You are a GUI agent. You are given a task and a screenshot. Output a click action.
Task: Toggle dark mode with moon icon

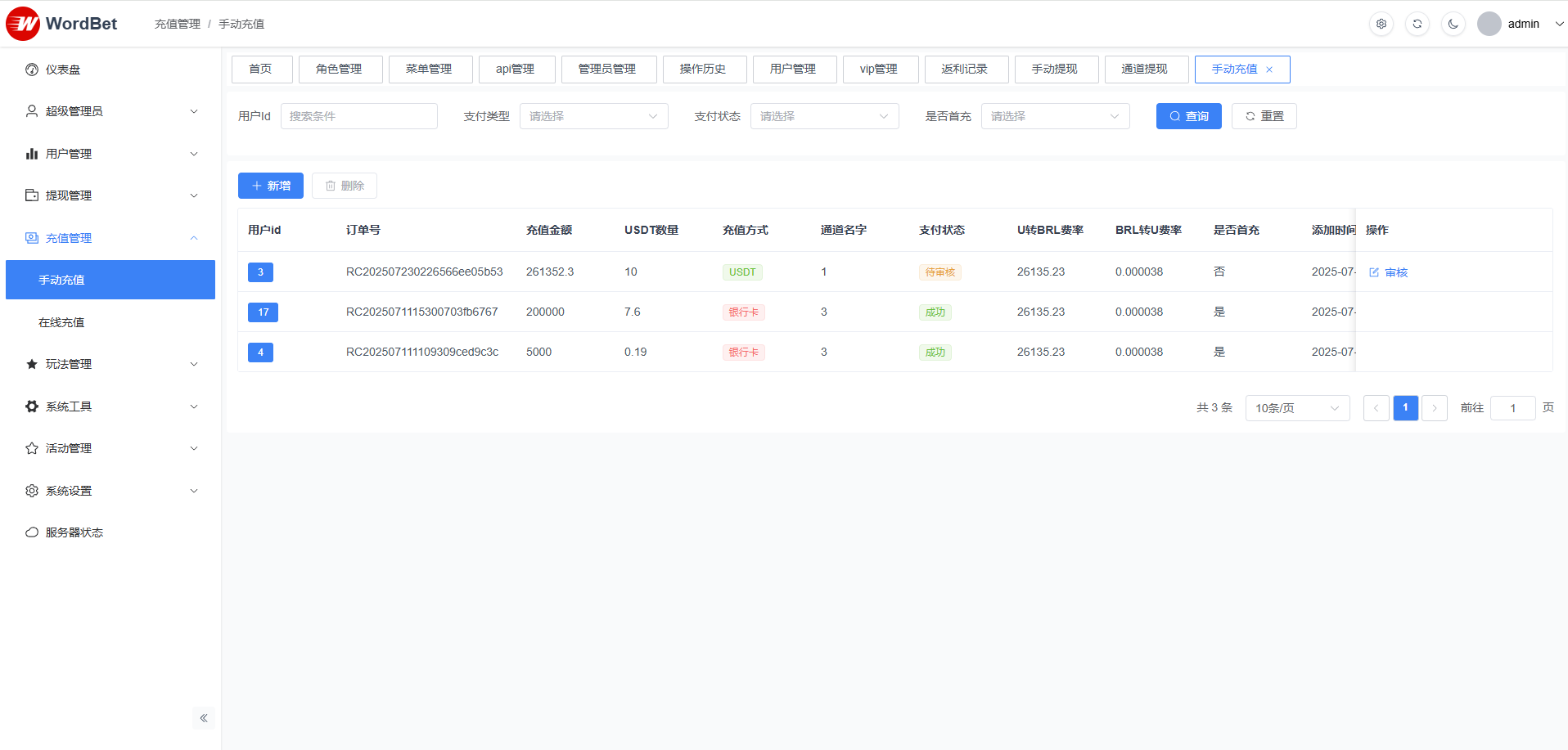[1453, 24]
